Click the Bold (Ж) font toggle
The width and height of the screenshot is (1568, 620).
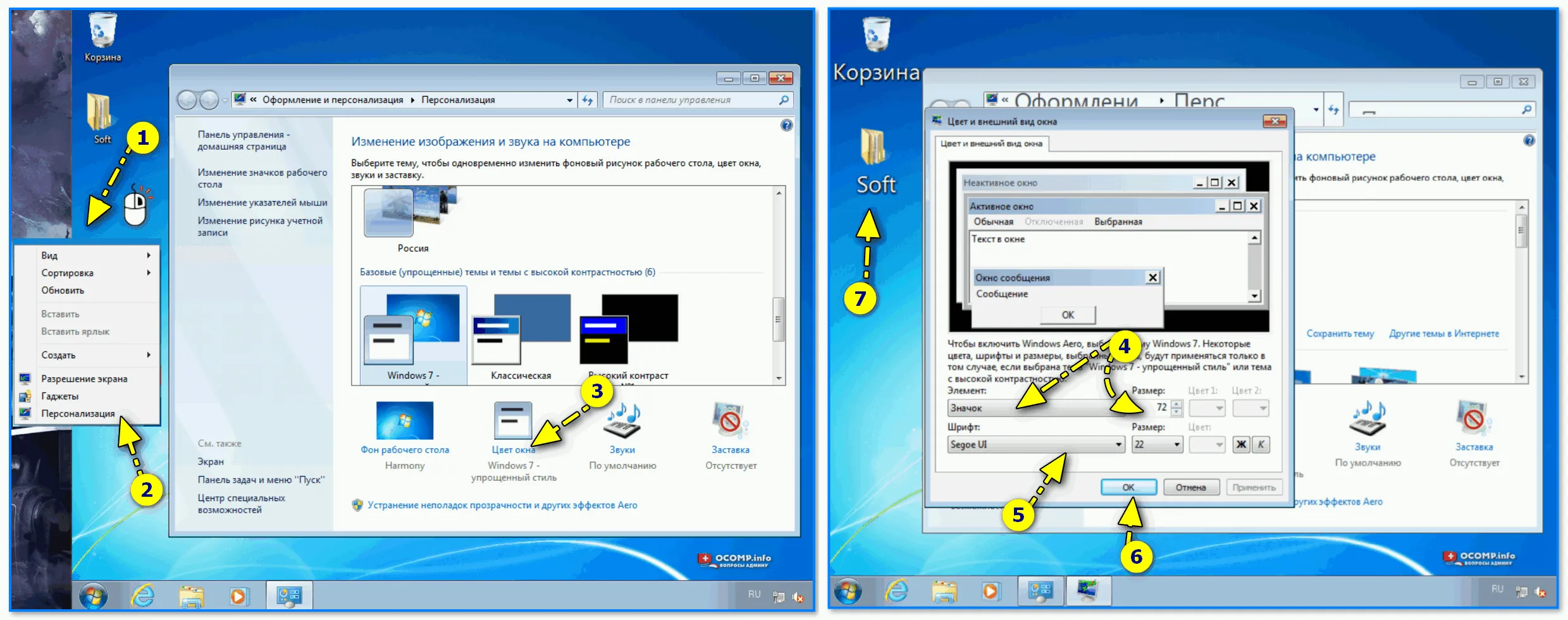(x=1241, y=444)
